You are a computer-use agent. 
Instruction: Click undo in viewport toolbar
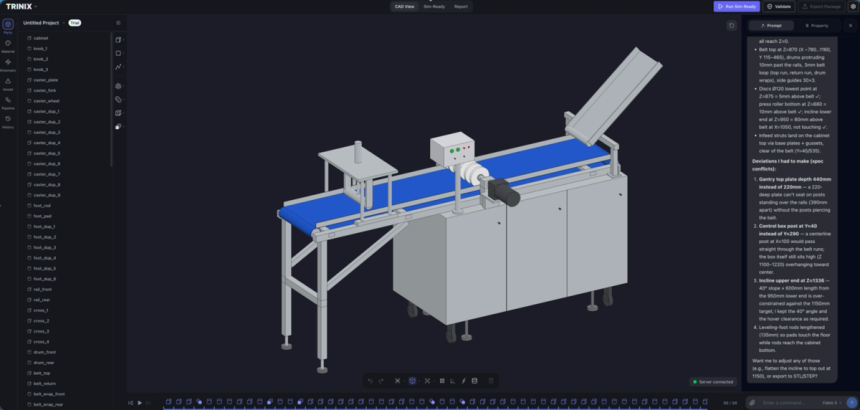(x=370, y=381)
